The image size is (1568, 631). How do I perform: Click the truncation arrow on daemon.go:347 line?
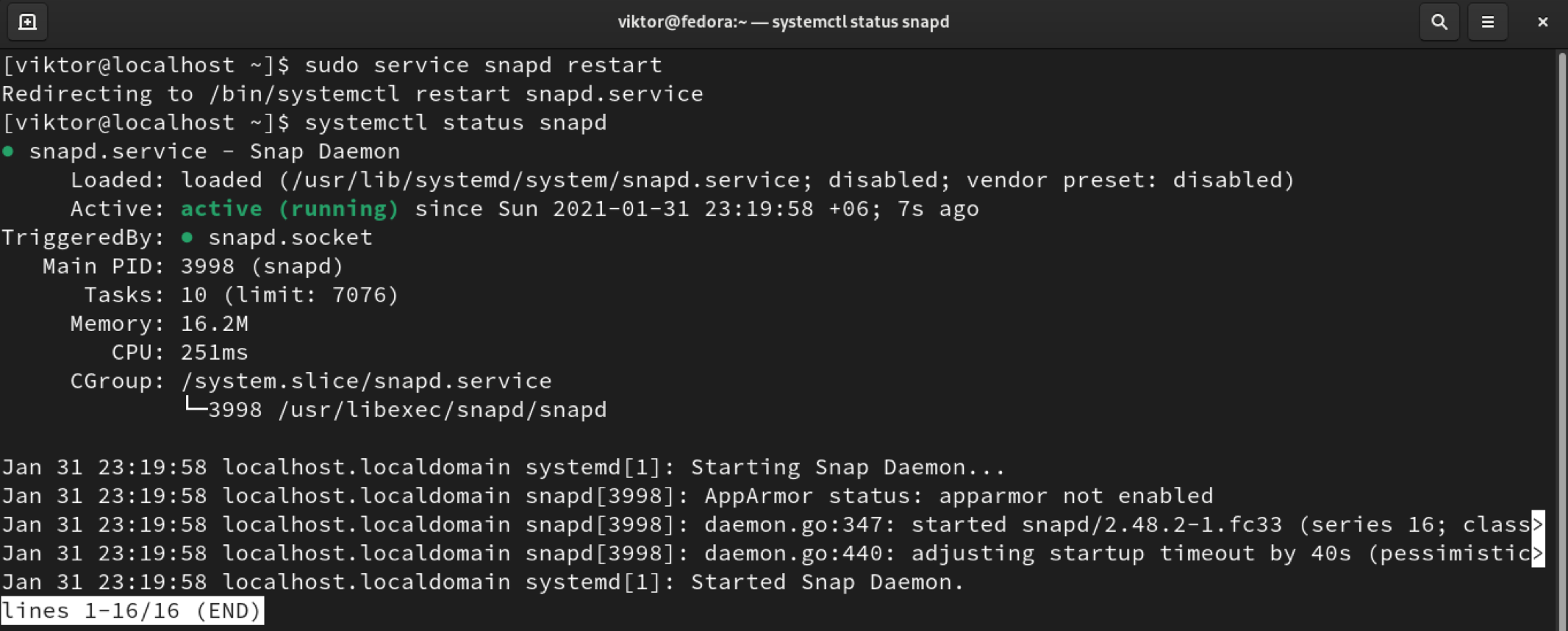click(1538, 524)
